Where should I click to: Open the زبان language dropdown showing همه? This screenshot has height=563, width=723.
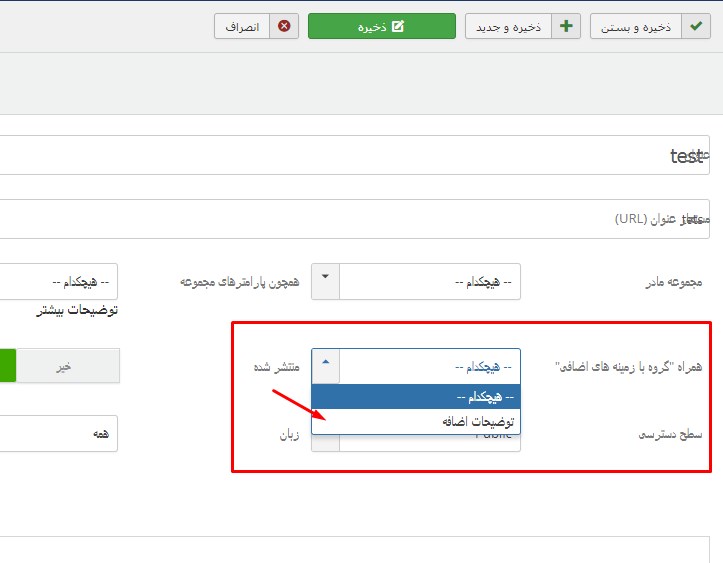coord(59,433)
